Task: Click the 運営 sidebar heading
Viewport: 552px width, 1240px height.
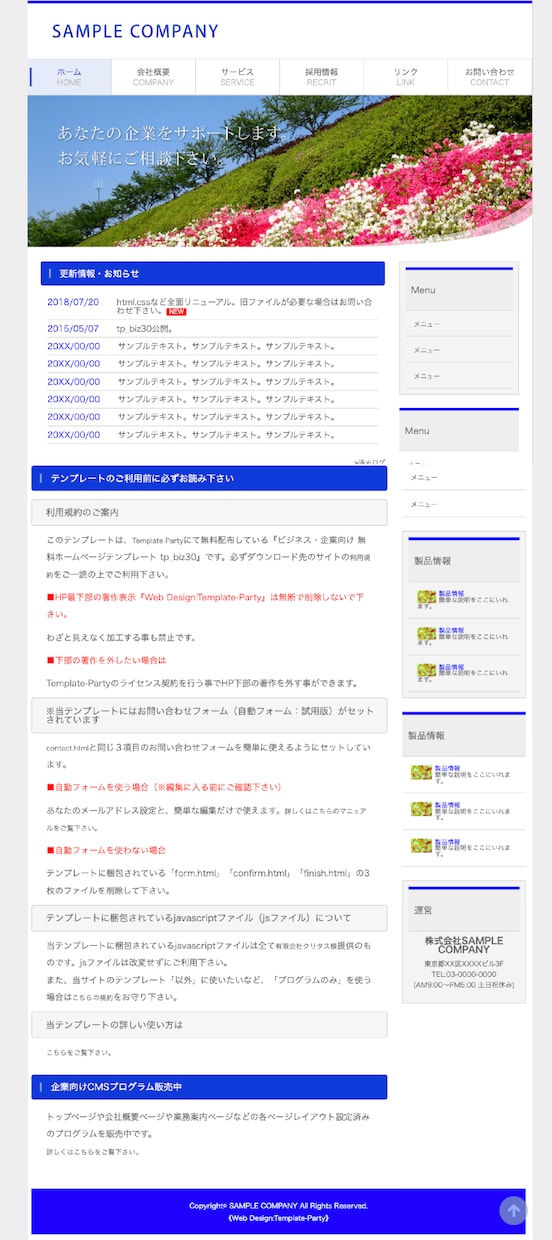Action: click(464, 910)
